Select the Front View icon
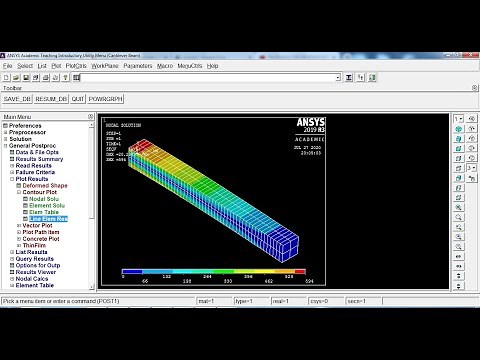Viewport: 480px width, 360px height. tap(459, 148)
